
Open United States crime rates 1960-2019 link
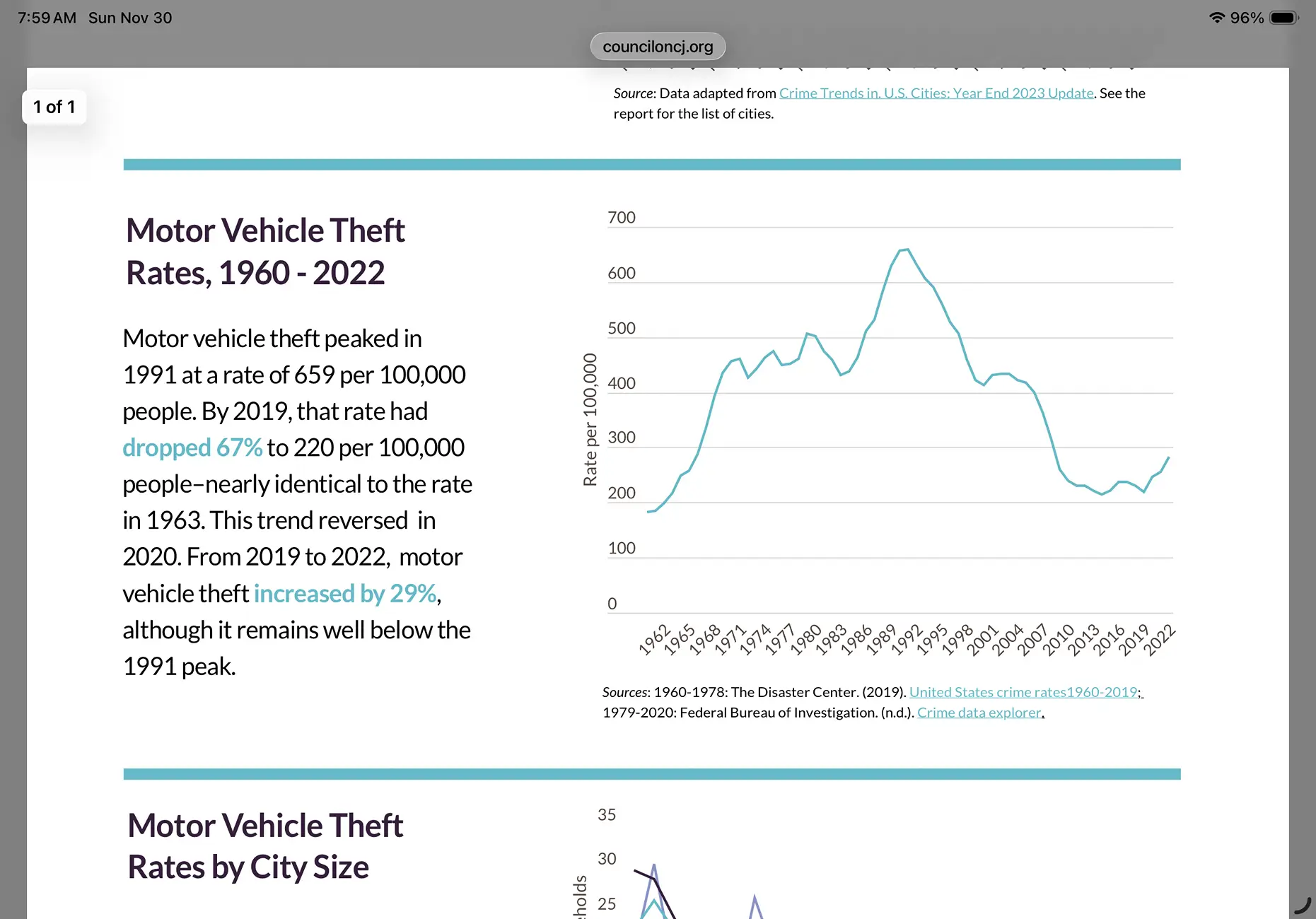tap(1024, 692)
